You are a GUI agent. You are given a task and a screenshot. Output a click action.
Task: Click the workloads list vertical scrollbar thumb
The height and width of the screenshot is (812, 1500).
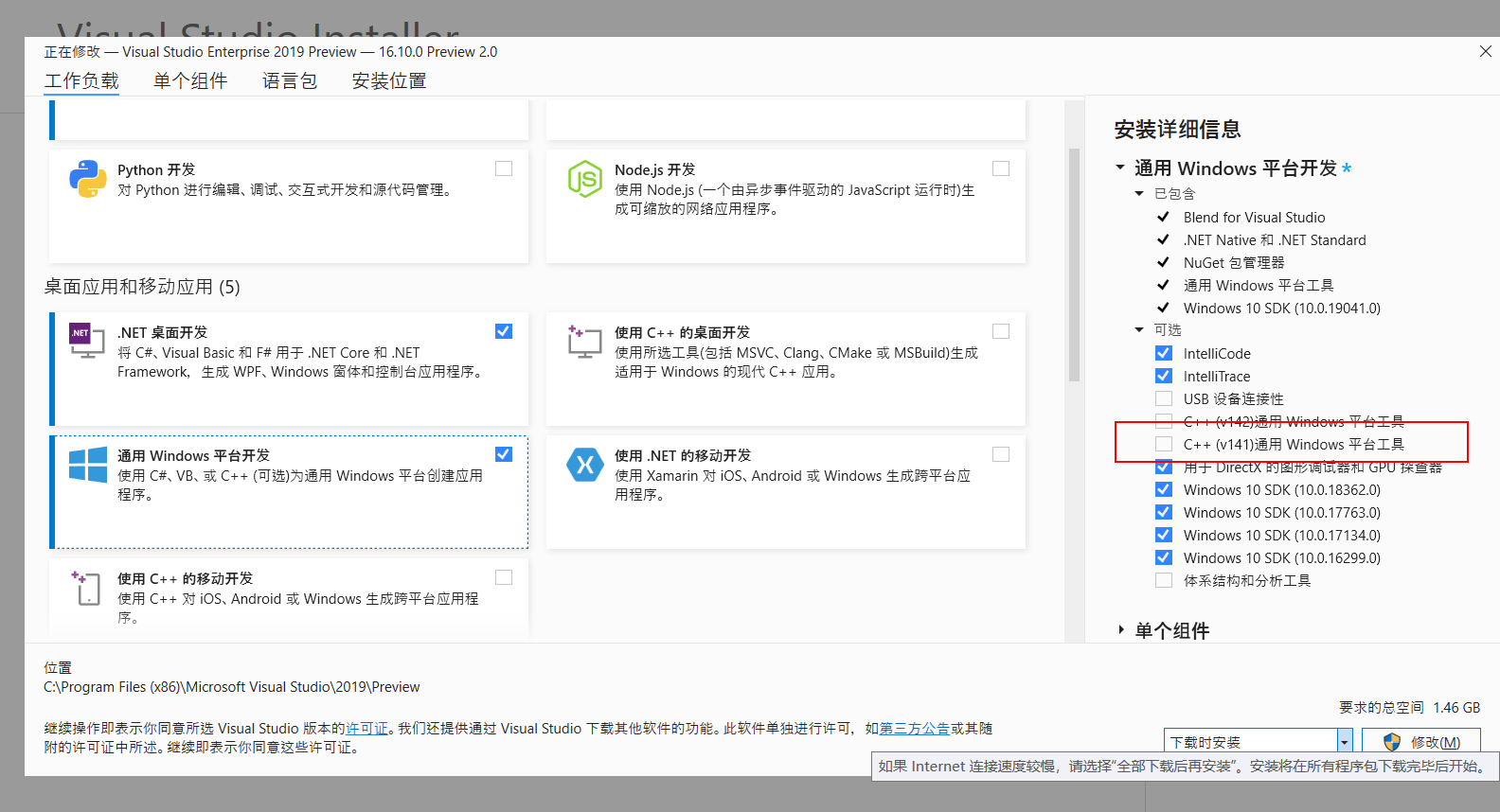(x=1074, y=265)
